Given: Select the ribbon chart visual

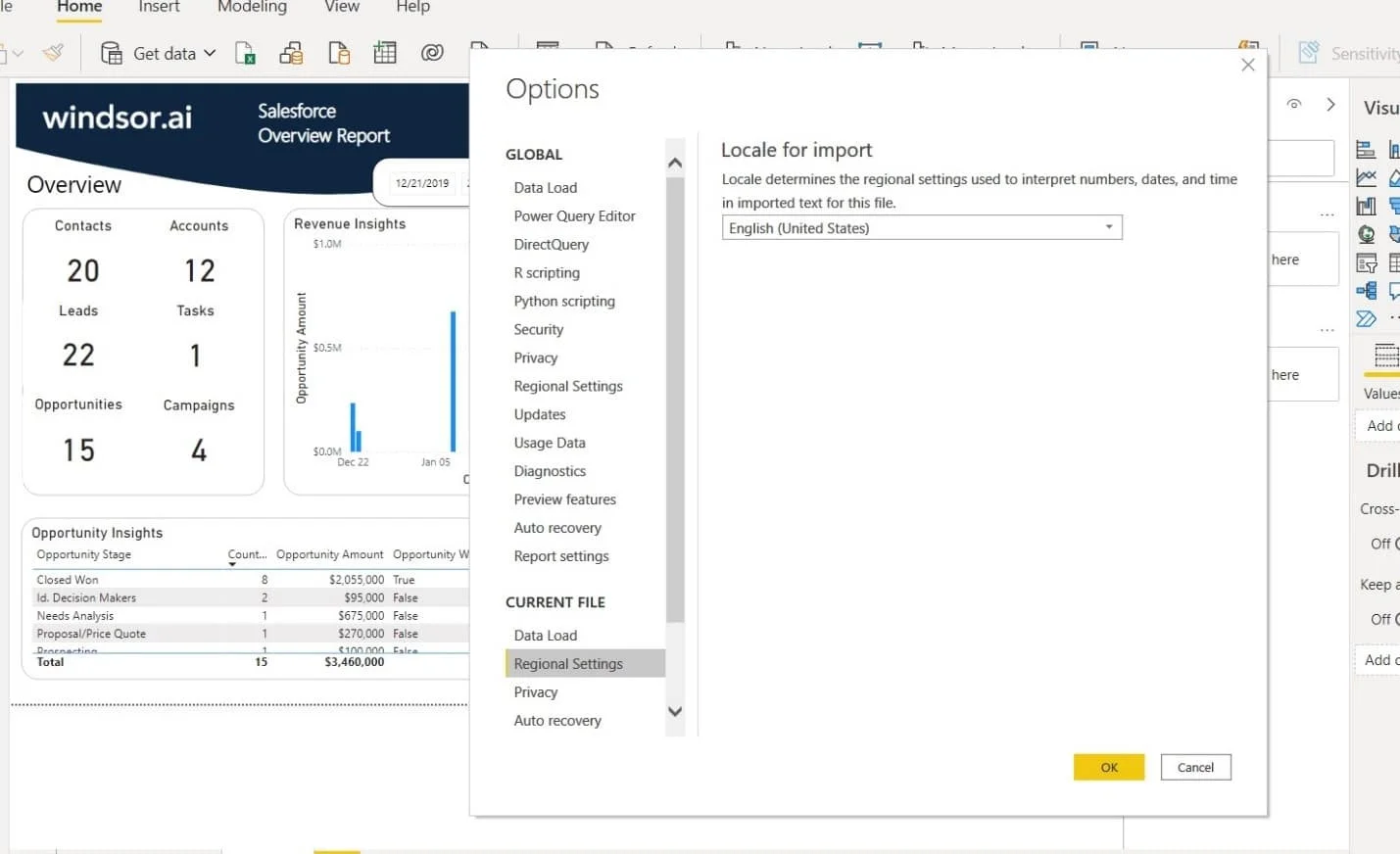Looking at the screenshot, I should pyautogui.click(x=1366, y=206).
